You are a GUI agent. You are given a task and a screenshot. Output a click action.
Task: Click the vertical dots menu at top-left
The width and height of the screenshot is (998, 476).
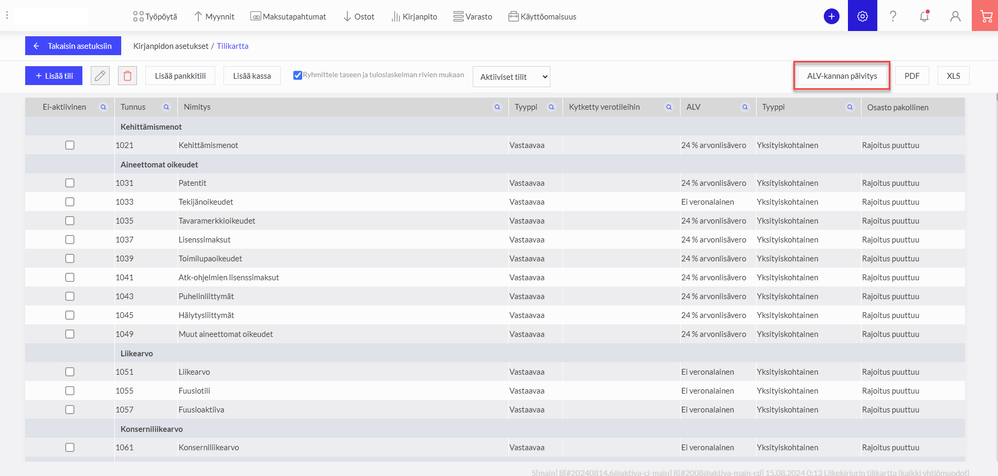[7, 15]
